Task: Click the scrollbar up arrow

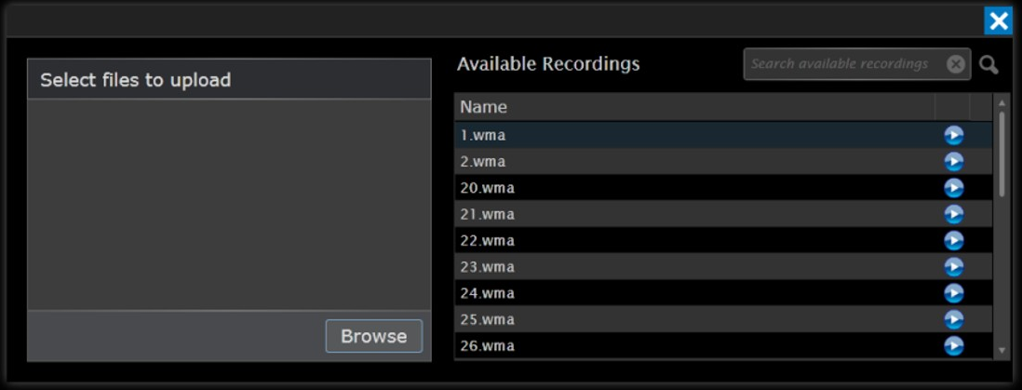Action: coord(1002,103)
